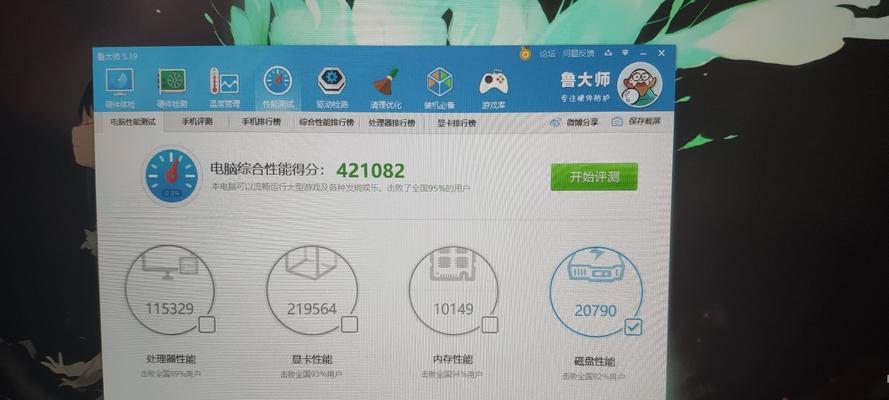Select the 性能测试 performance test icon
This screenshot has height=400, width=889.
[278, 88]
